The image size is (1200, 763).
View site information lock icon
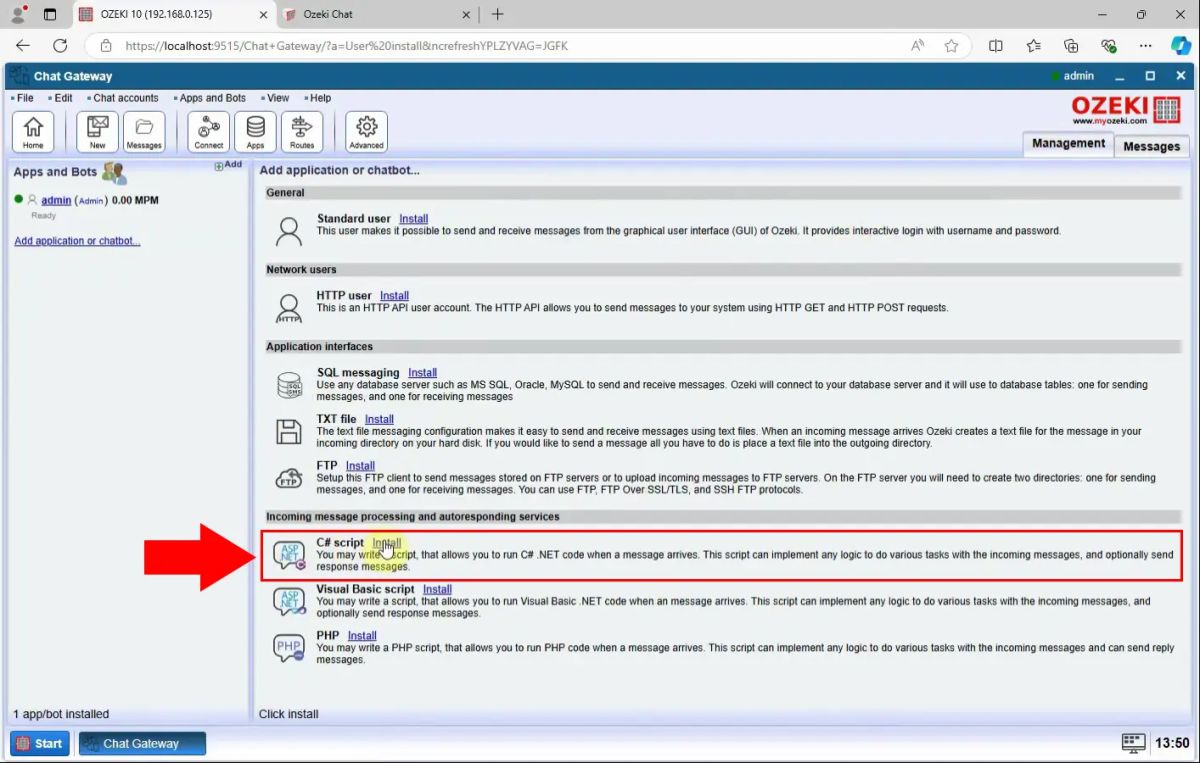[x=105, y=45]
